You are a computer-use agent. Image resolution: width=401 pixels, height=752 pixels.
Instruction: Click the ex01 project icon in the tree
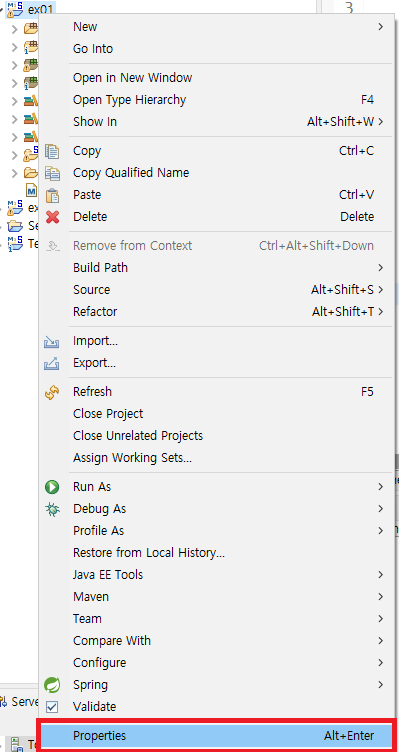point(15,10)
